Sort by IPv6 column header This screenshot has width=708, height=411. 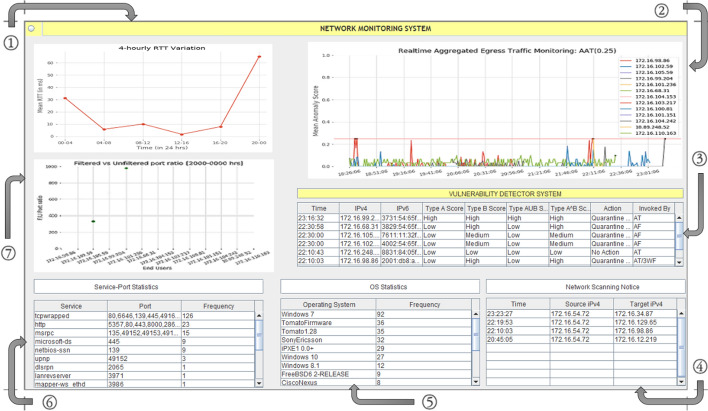click(x=401, y=208)
